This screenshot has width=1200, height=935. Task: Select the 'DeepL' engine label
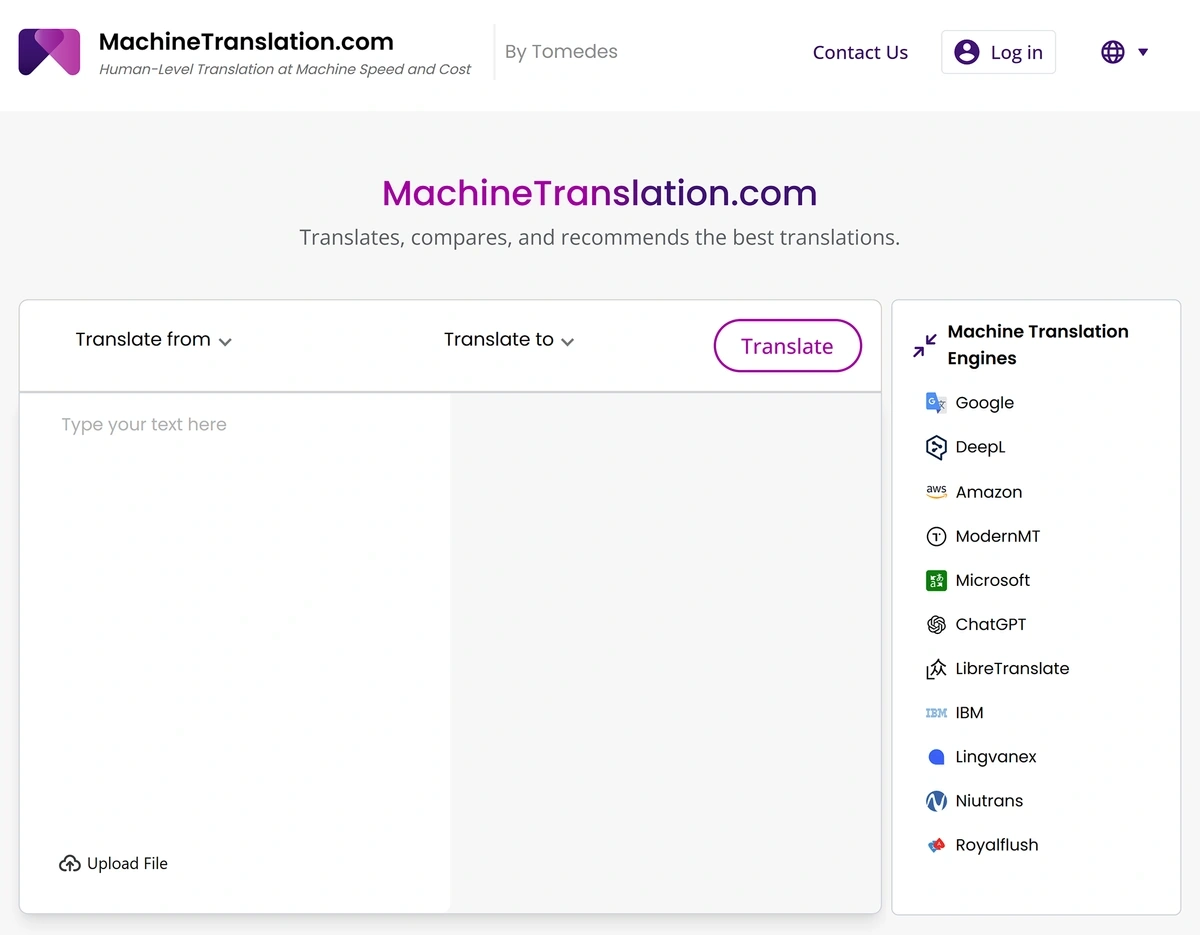coord(980,447)
